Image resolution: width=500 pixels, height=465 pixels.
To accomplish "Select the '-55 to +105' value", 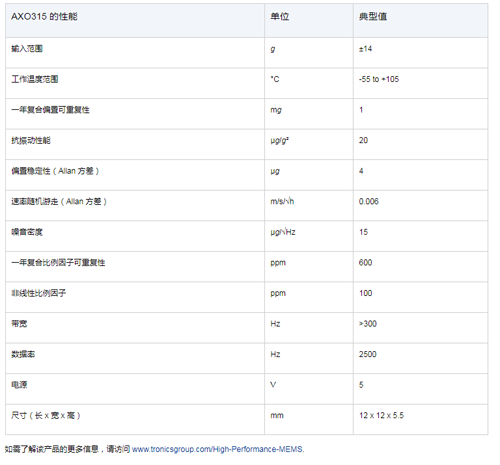I will click(x=379, y=79).
